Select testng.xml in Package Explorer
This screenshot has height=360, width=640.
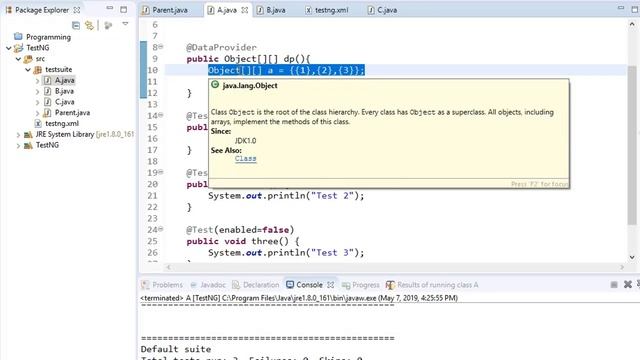(62, 123)
